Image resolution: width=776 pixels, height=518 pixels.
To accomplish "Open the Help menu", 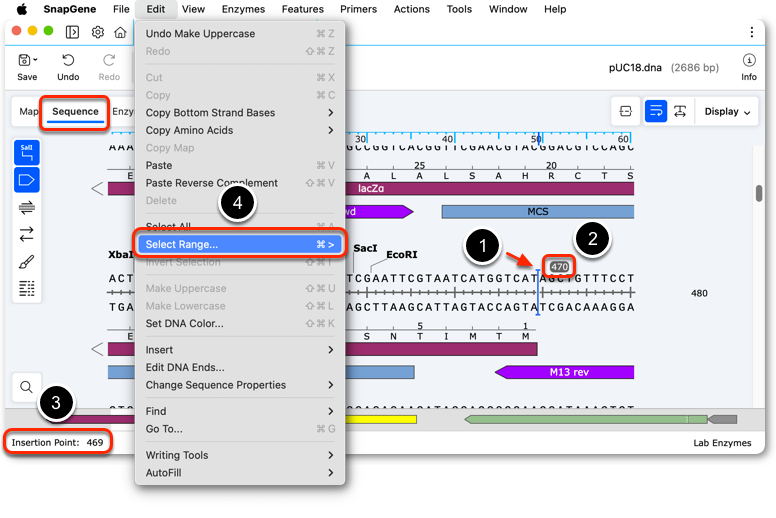I will (x=555, y=9).
